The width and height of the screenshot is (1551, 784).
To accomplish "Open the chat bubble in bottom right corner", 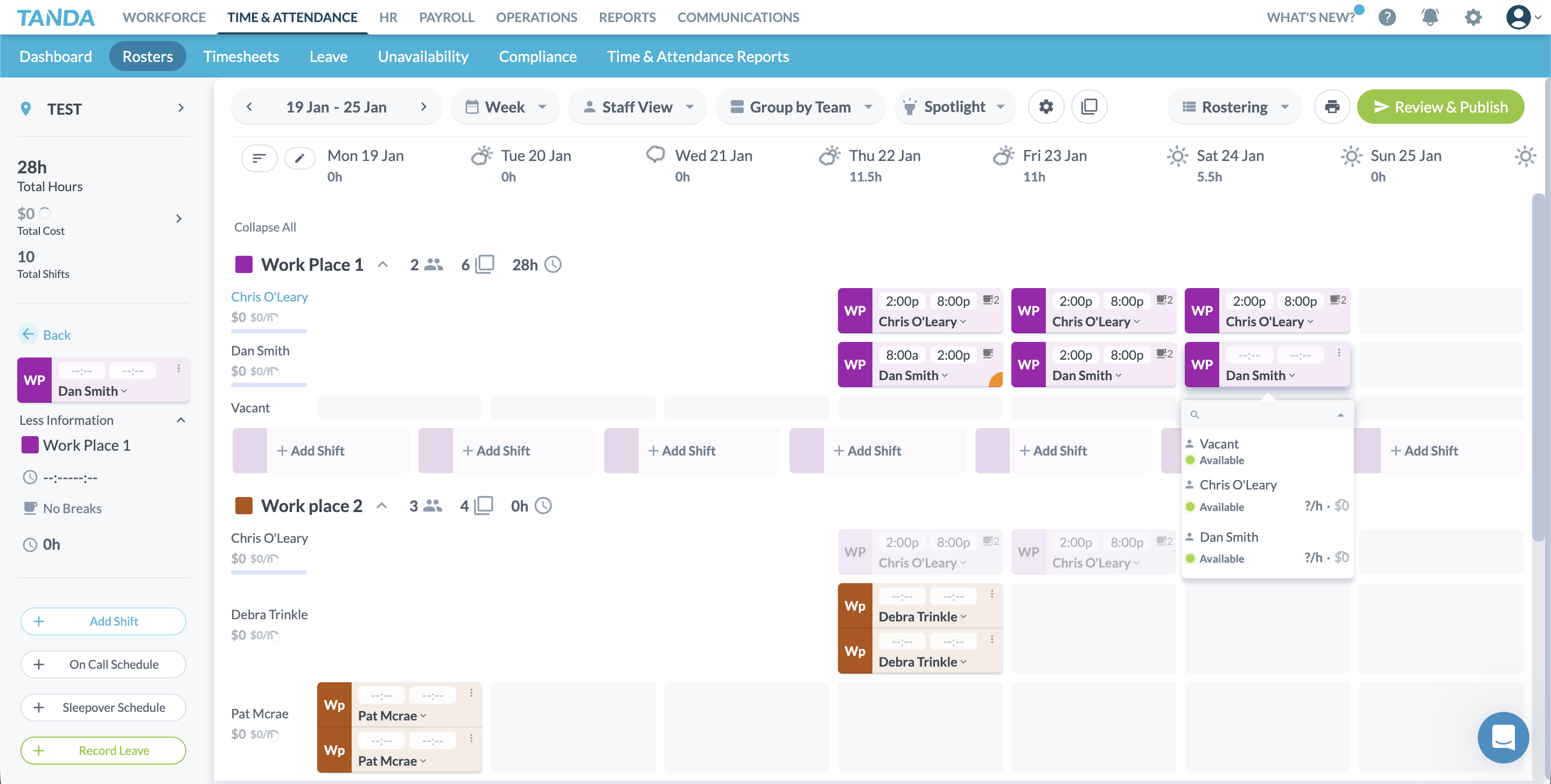I will click(1503, 738).
